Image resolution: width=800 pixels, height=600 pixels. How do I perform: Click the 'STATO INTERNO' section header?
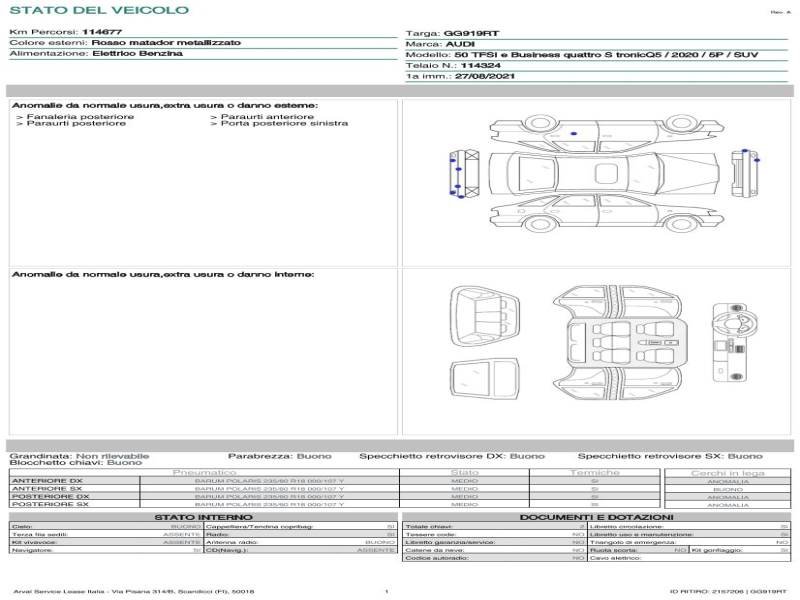pyautogui.click(x=203, y=517)
